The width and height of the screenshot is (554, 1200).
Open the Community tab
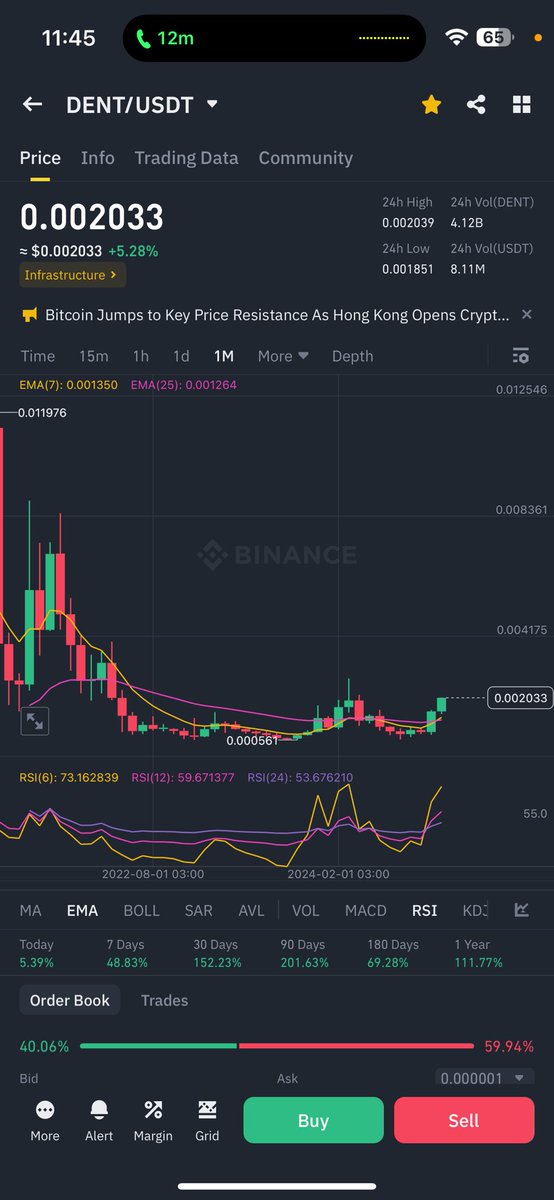click(305, 158)
